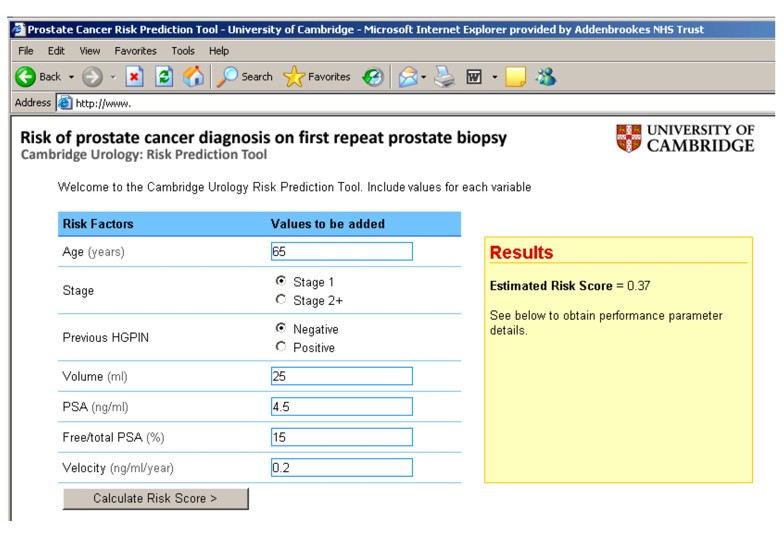Click the IE icon in title bar
This screenshot has width=784, height=536.
tap(18, 30)
